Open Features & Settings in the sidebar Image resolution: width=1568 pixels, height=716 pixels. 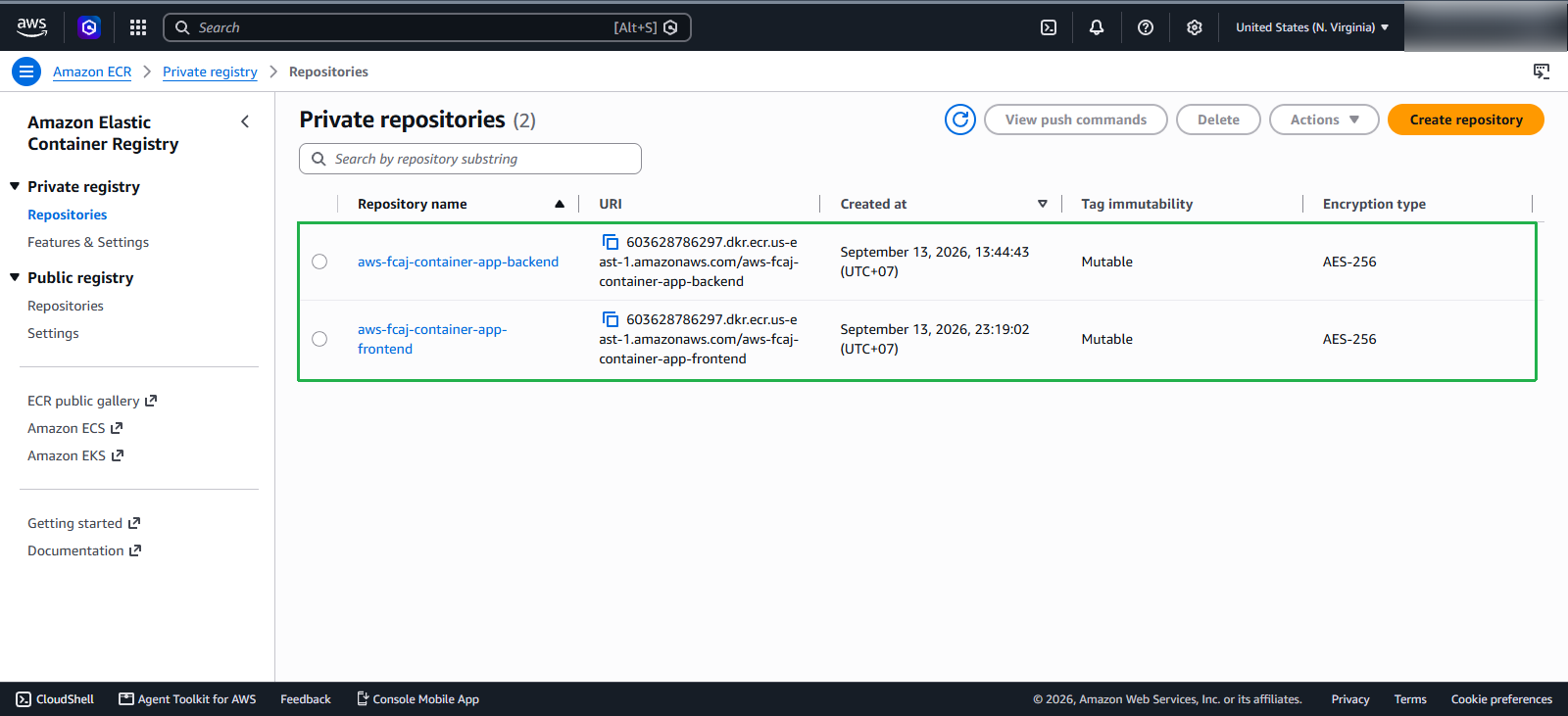(x=88, y=242)
